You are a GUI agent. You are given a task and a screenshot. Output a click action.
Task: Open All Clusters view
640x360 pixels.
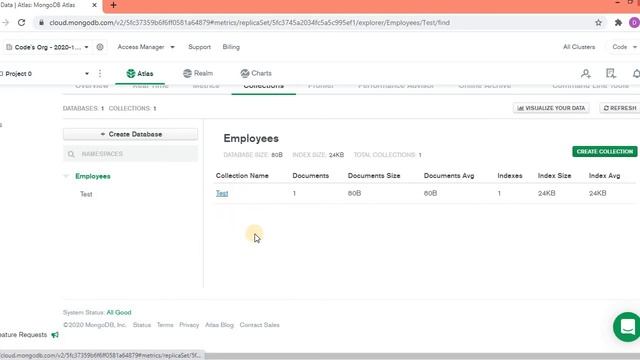click(579, 47)
